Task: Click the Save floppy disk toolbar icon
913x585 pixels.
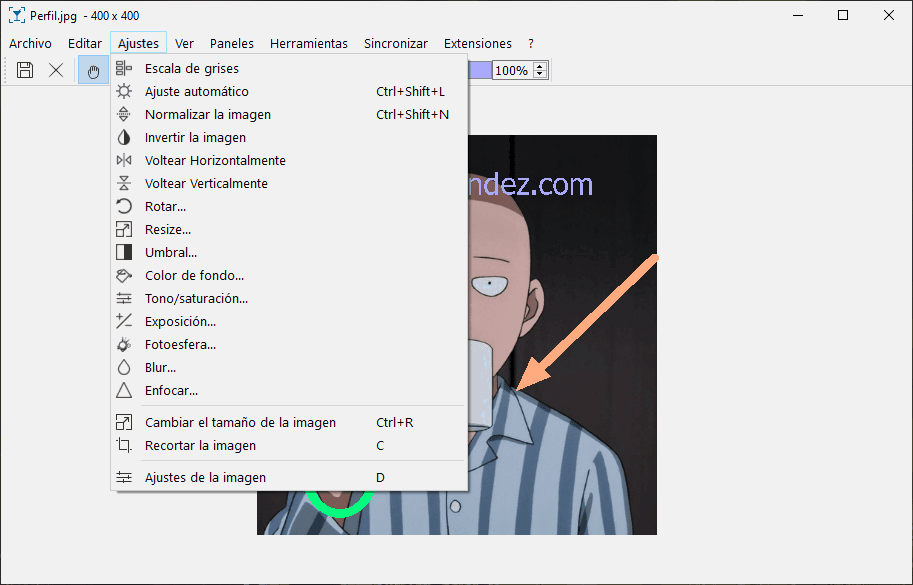Action: click(x=25, y=70)
